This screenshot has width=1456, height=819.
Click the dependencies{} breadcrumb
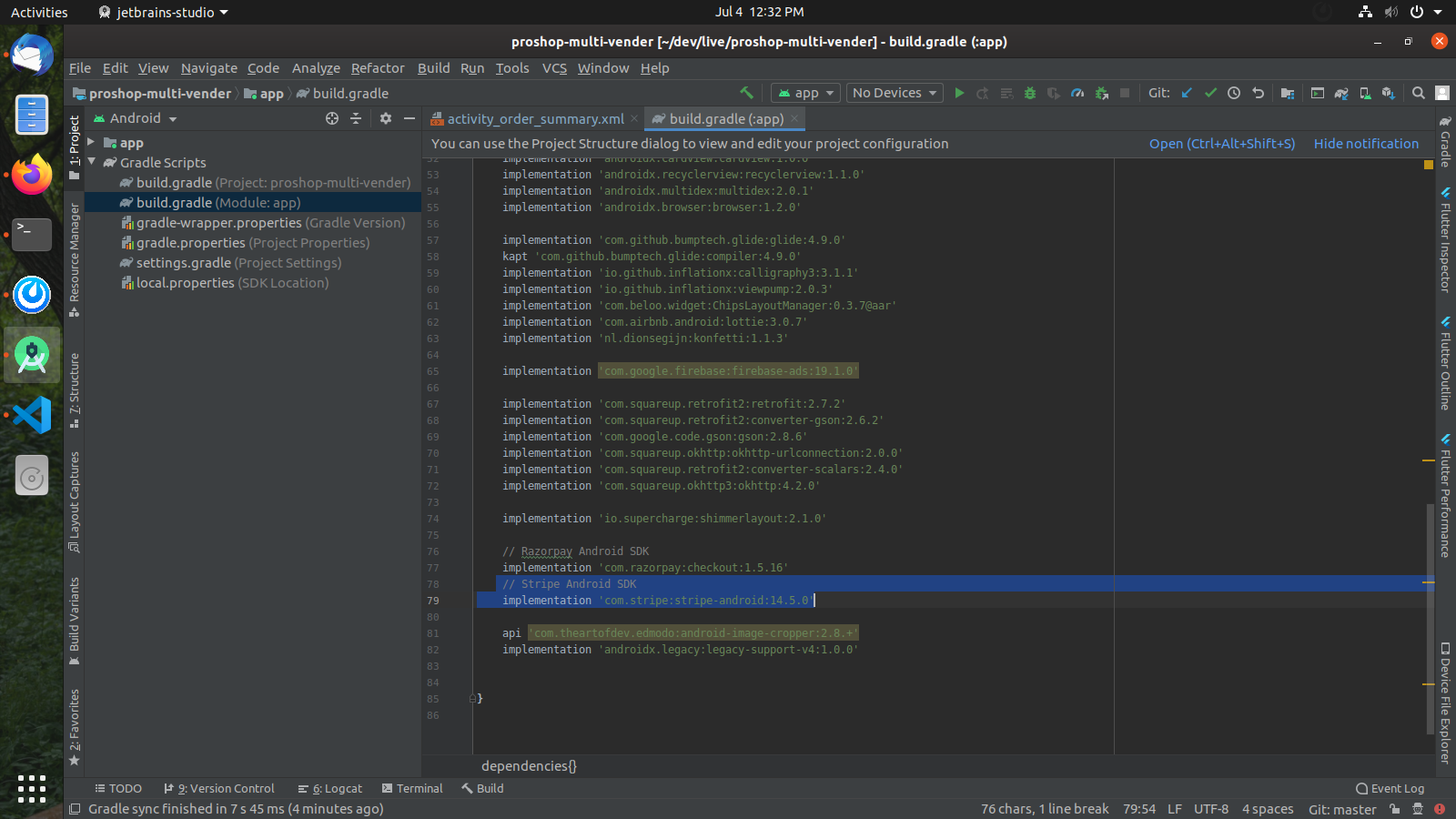pyautogui.click(x=529, y=766)
